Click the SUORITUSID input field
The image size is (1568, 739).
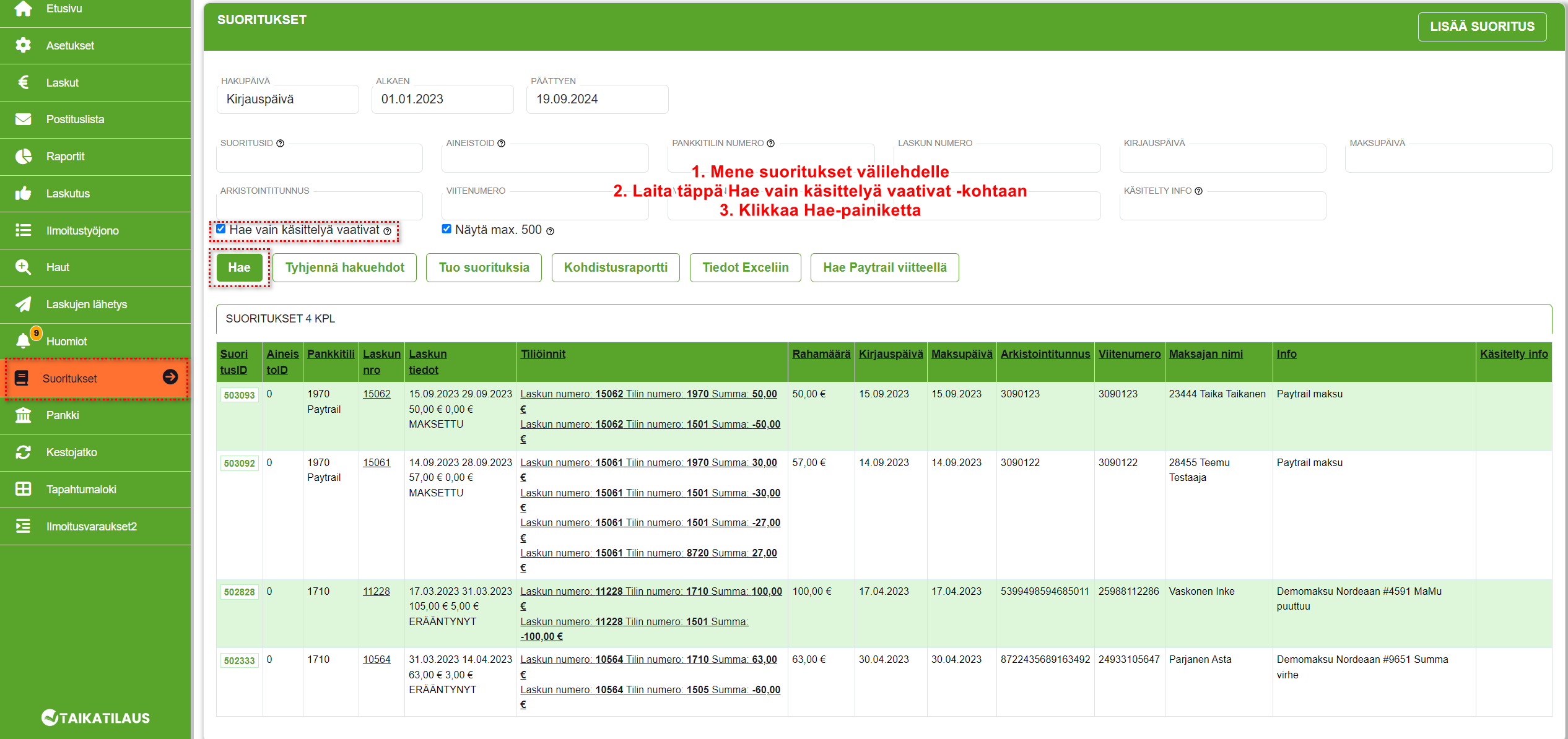point(320,158)
